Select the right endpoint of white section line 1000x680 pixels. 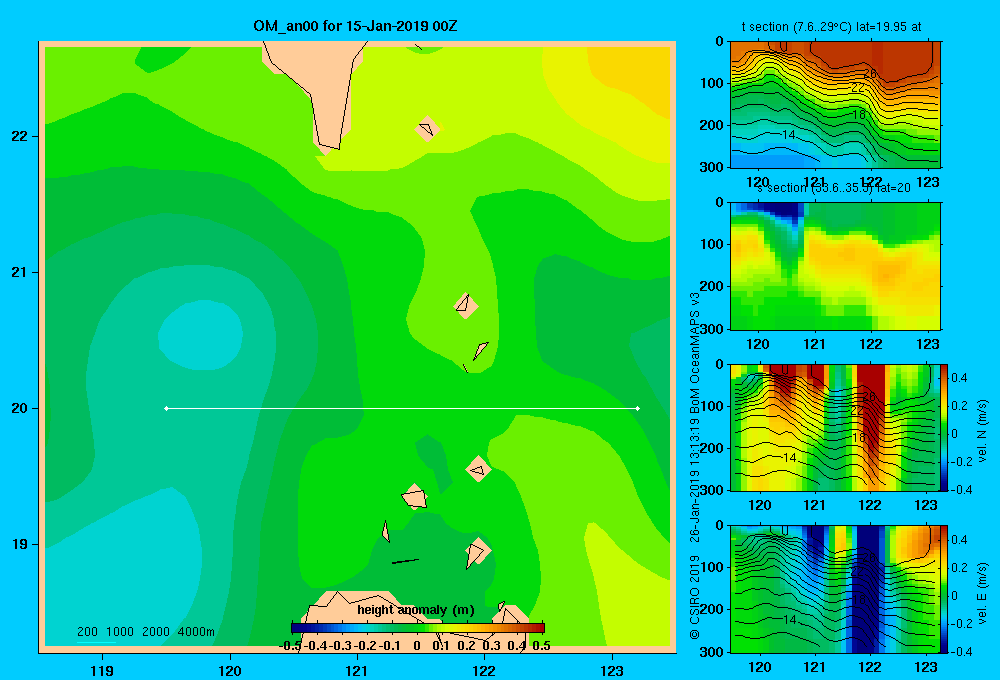point(638,408)
